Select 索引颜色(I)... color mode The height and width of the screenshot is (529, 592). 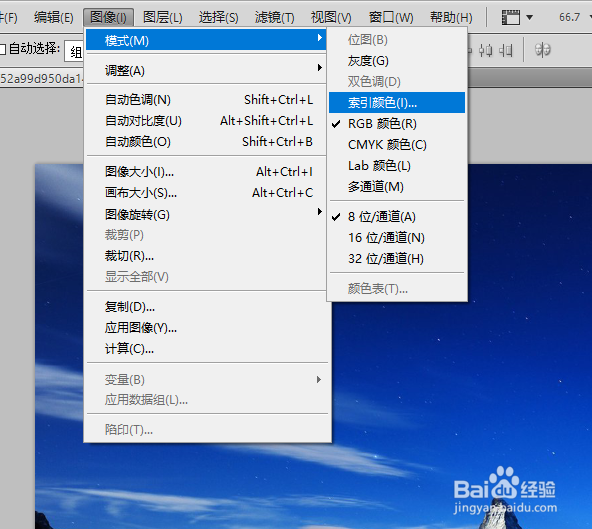(x=397, y=102)
